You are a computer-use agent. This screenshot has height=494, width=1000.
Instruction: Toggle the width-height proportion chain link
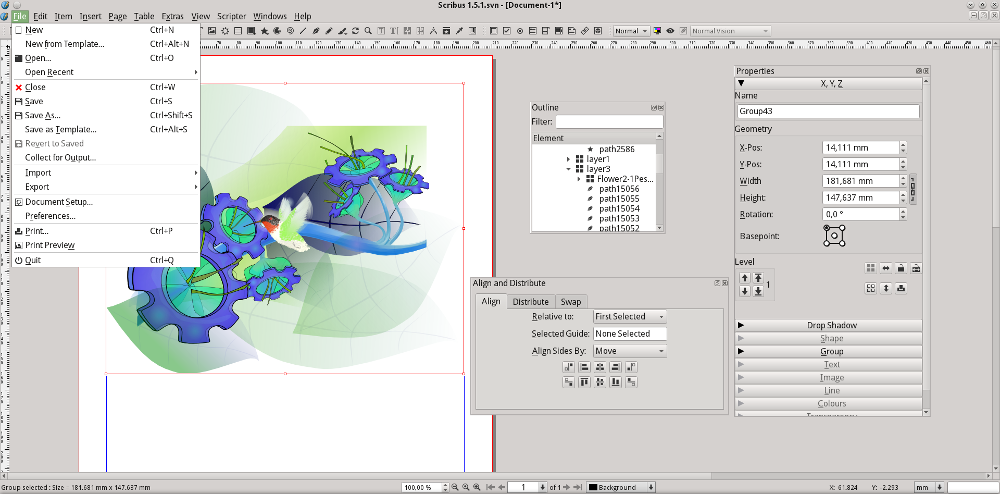pyautogui.click(x=913, y=189)
